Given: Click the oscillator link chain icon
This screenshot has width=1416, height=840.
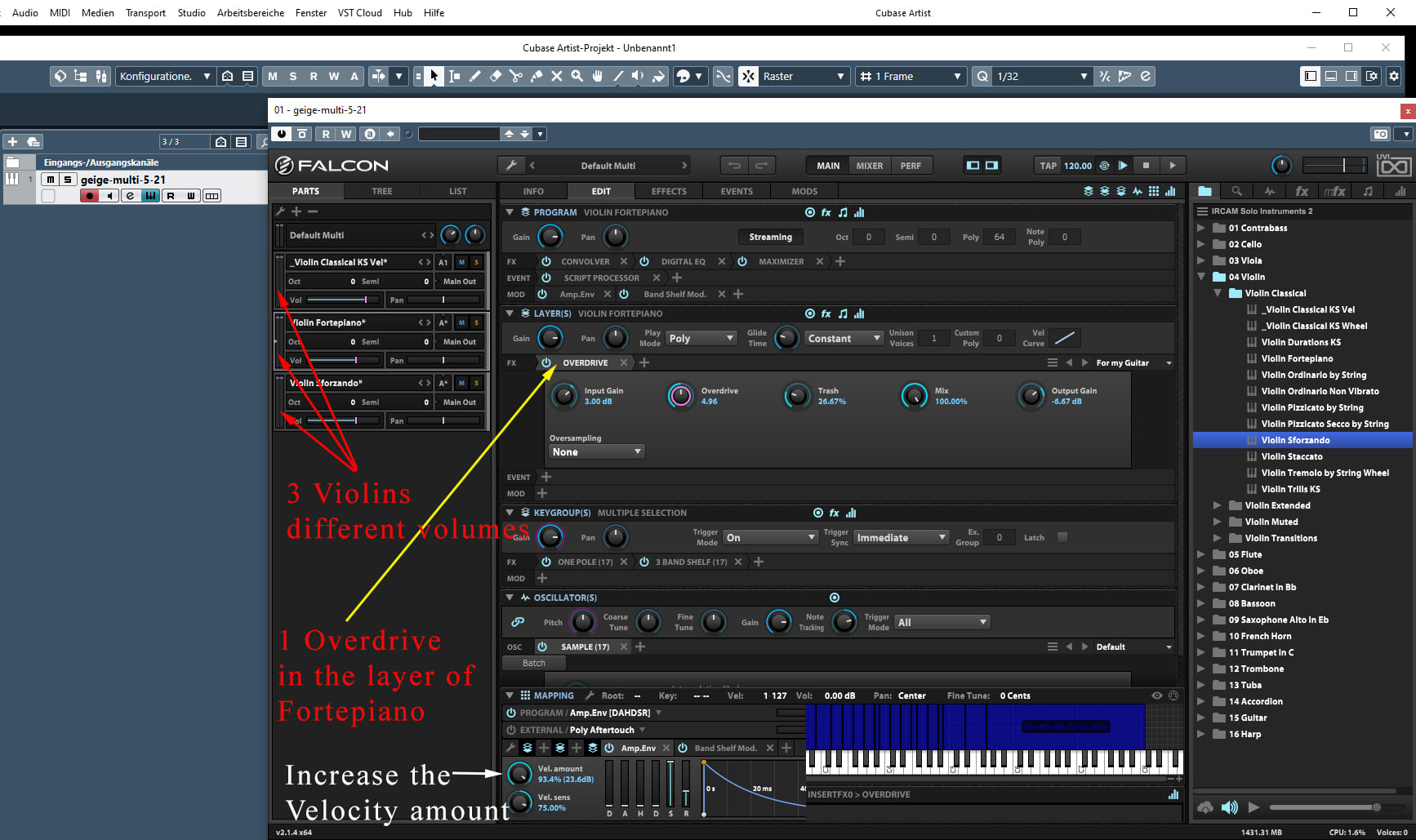Looking at the screenshot, I should tap(518, 622).
